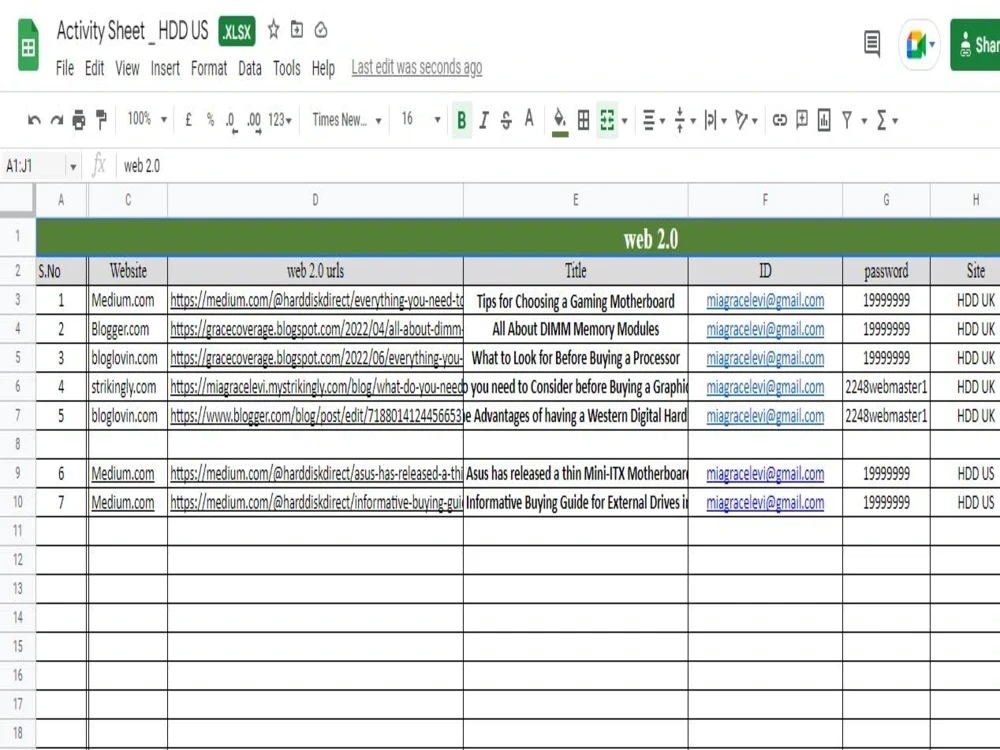
Task: Click the name box showing A1:J1
Action: tap(33, 166)
